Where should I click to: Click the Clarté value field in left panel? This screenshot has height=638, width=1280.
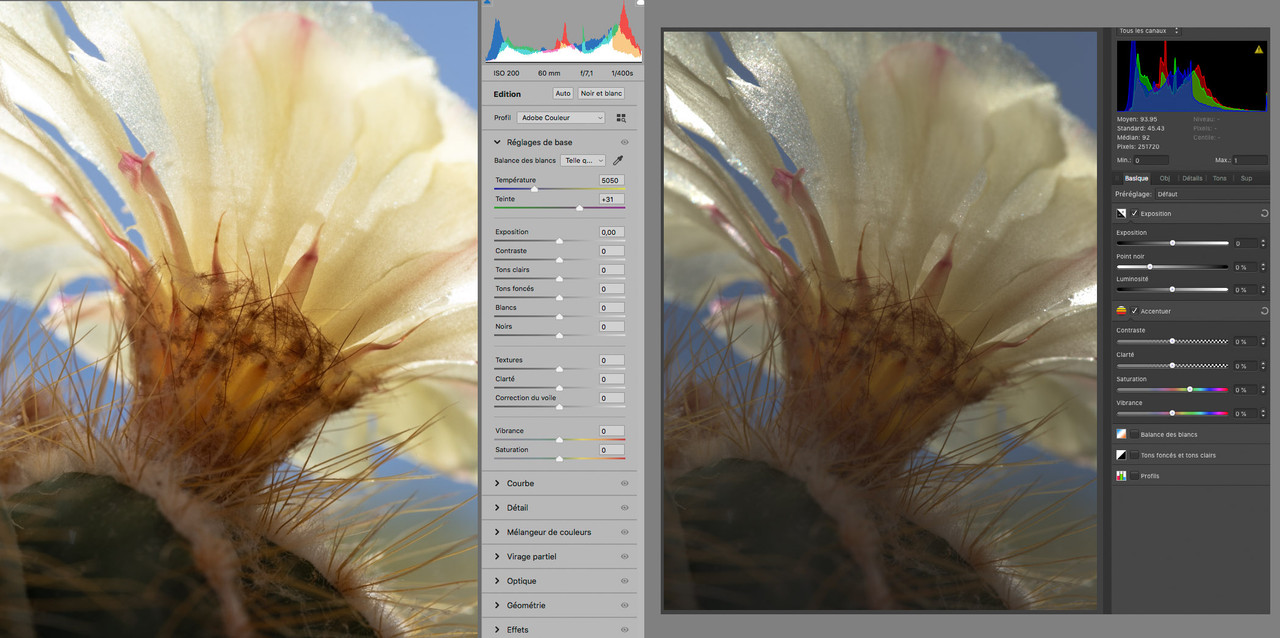point(612,379)
